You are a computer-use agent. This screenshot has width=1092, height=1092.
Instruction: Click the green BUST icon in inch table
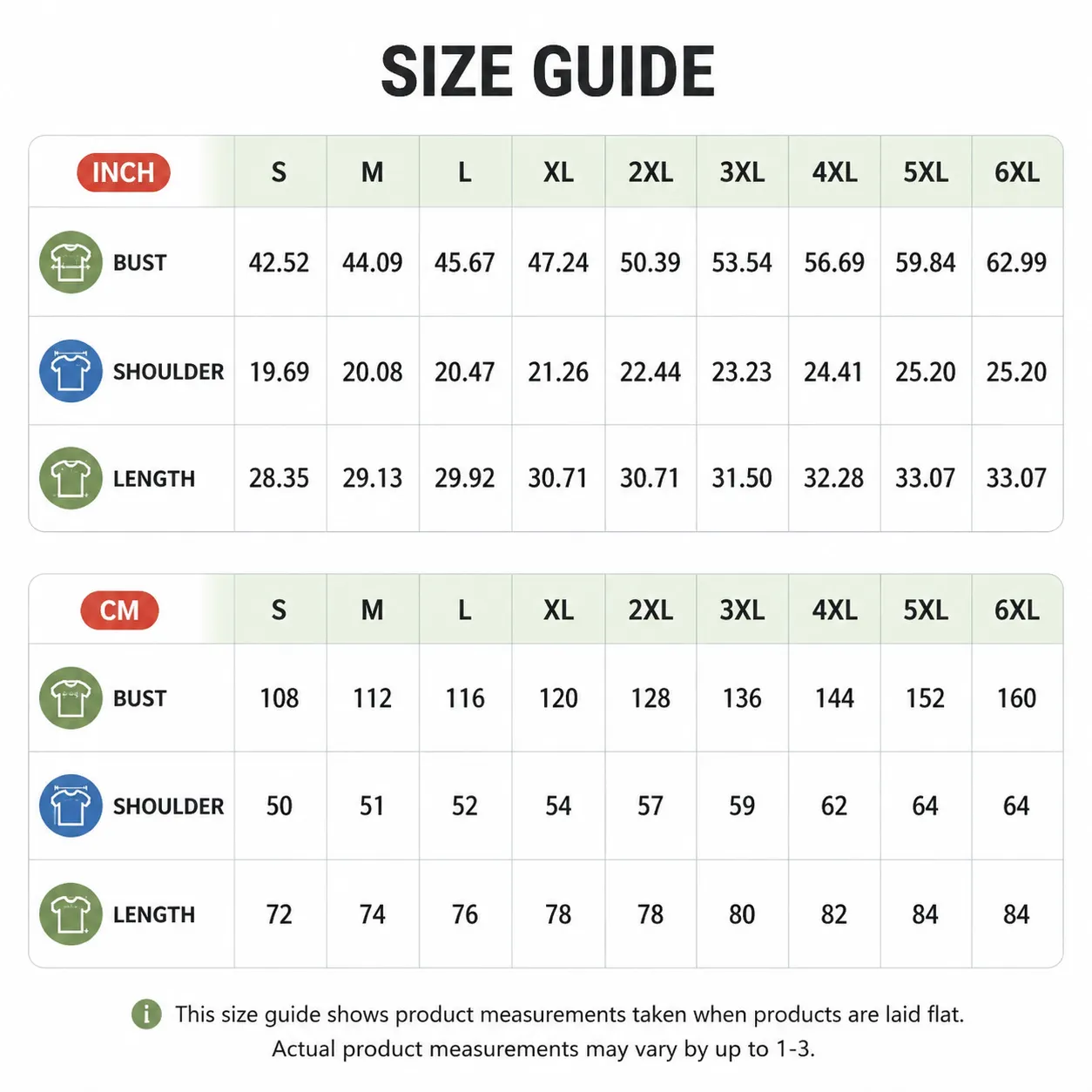click(71, 262)
